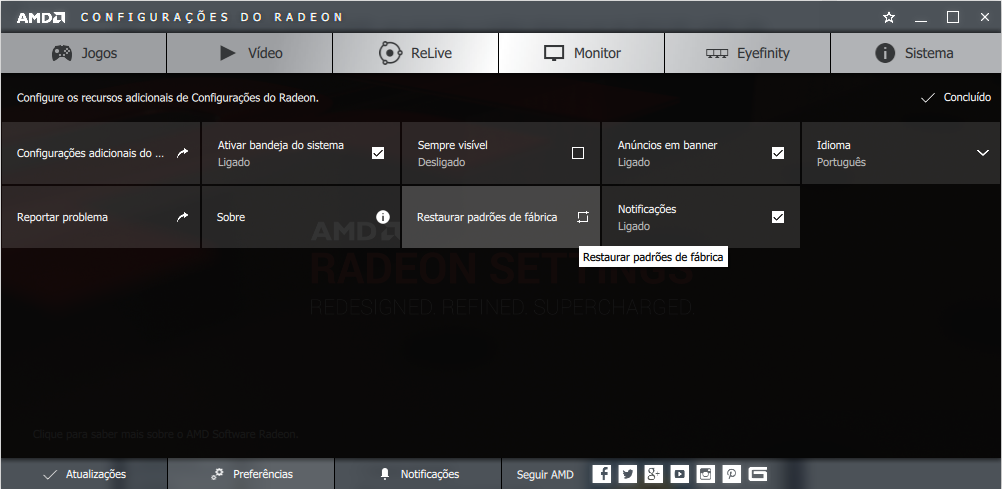Select the Monitor tab
The image size is (1002, 489).
tap(582, 53)
